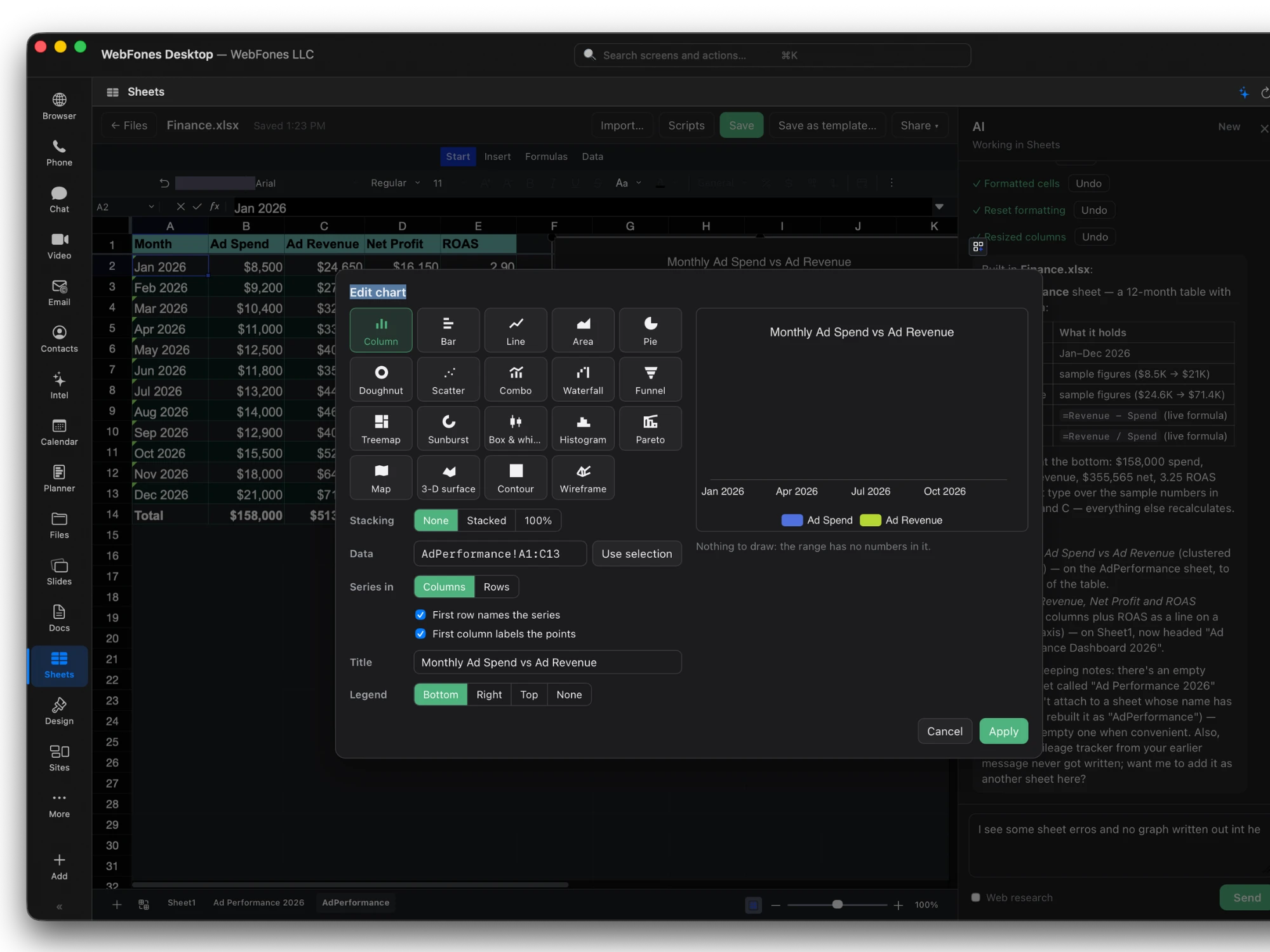
Task: Edit the chart Title field
Action: tap(547, 662)
